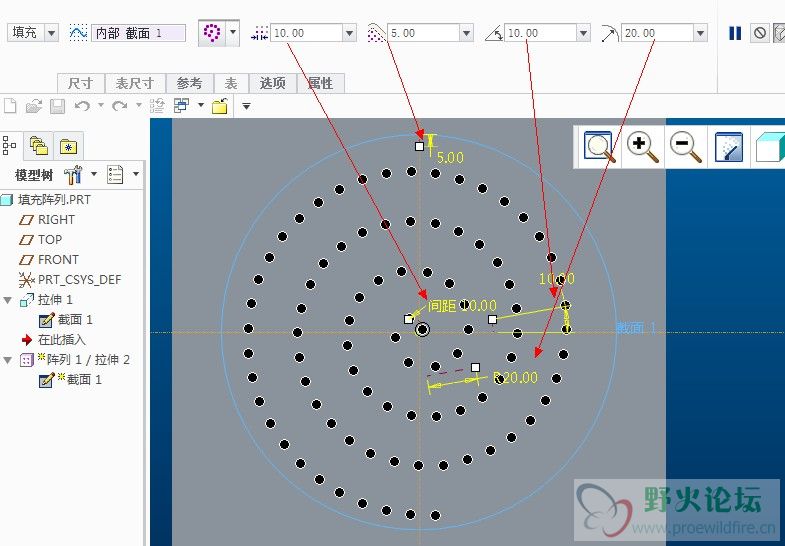This screenshot has height=546, width=785.
Task: Open the redo history dropdown arrow
Action: tap(139, 106)
